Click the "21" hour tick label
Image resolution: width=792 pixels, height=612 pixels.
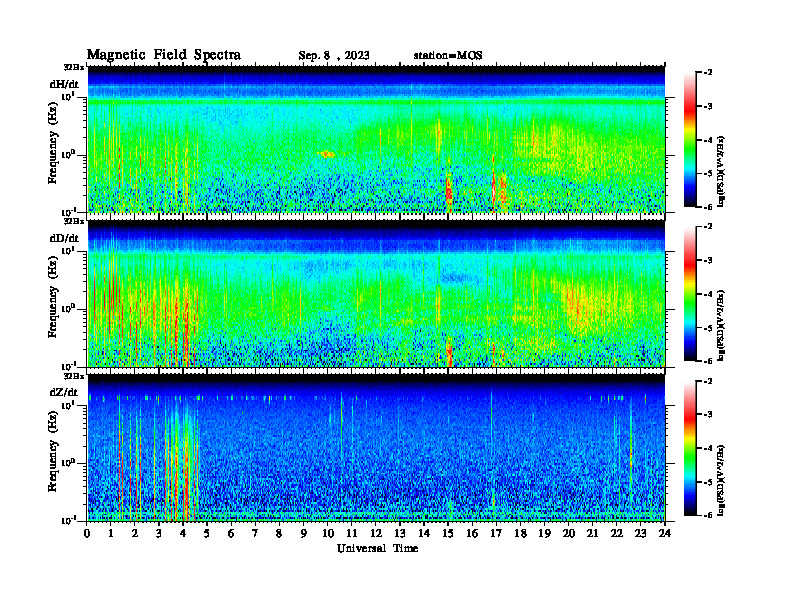(x=592, y=533)
